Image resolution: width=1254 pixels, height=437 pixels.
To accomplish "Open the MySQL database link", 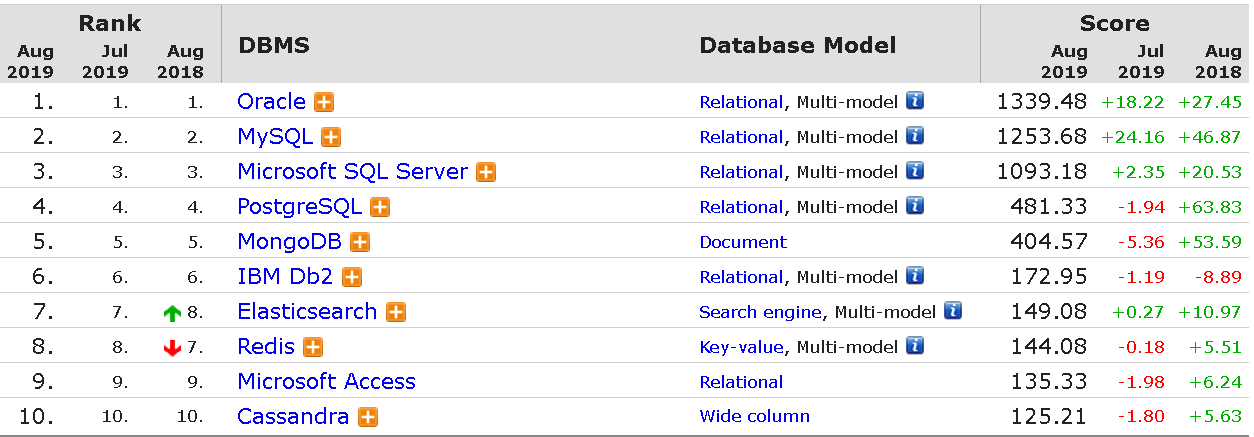I will (x=275, y=137).
